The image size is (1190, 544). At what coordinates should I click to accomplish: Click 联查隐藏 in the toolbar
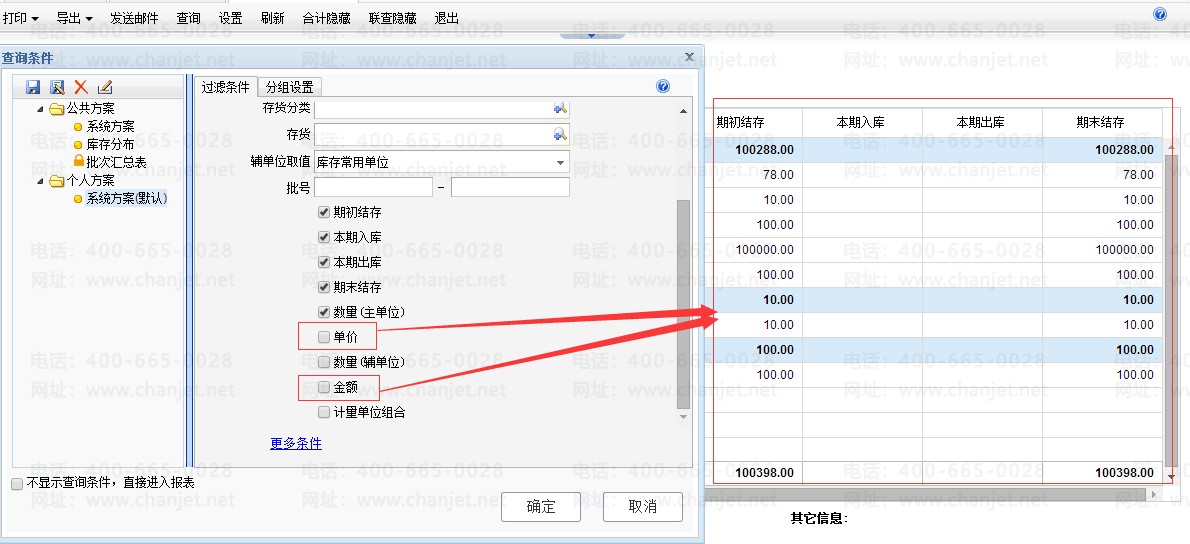point(393,18)
